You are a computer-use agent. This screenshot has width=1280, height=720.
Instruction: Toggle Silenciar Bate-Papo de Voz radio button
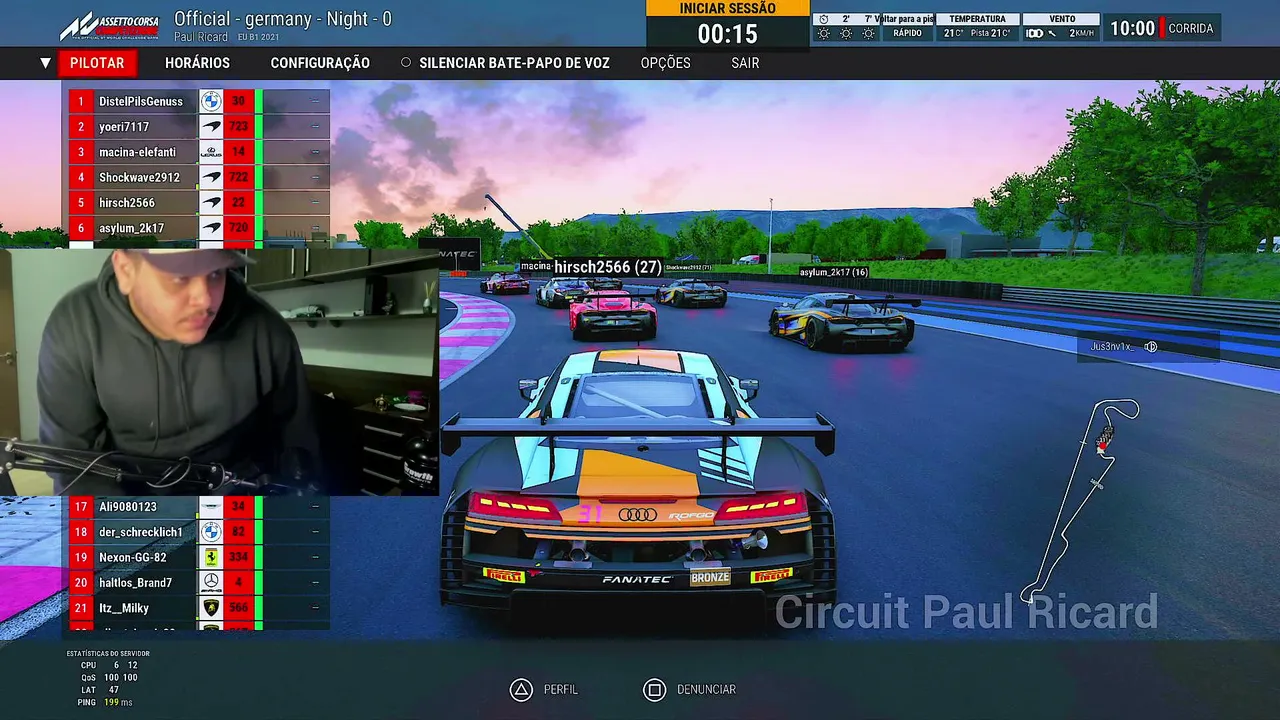406,63
